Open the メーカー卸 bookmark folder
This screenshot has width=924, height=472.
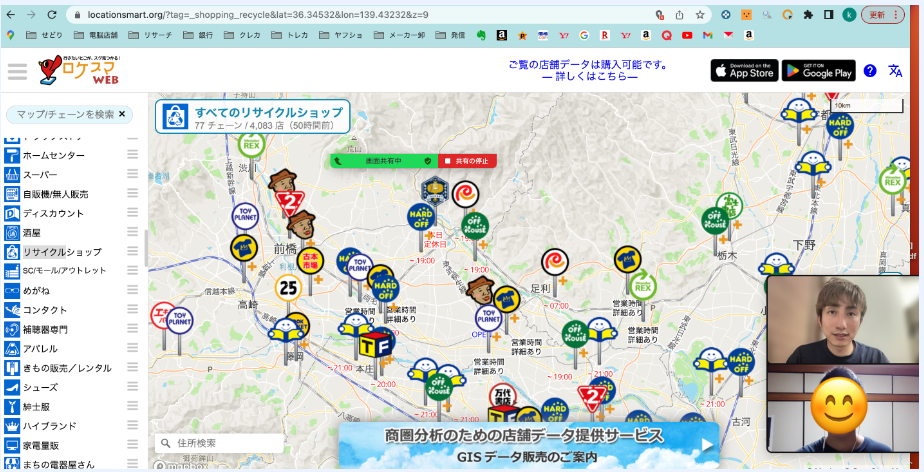[x=400, y=35]
